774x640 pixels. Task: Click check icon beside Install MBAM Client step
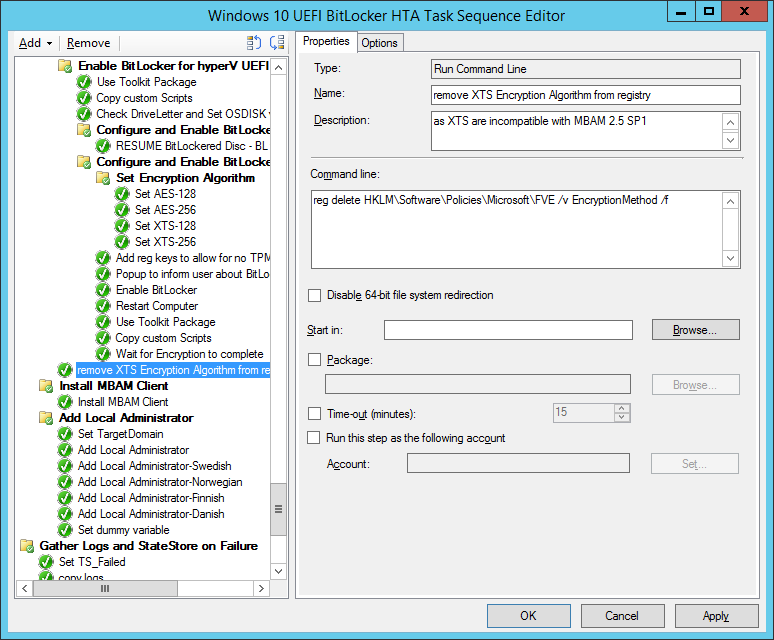[x=65, y=402]
